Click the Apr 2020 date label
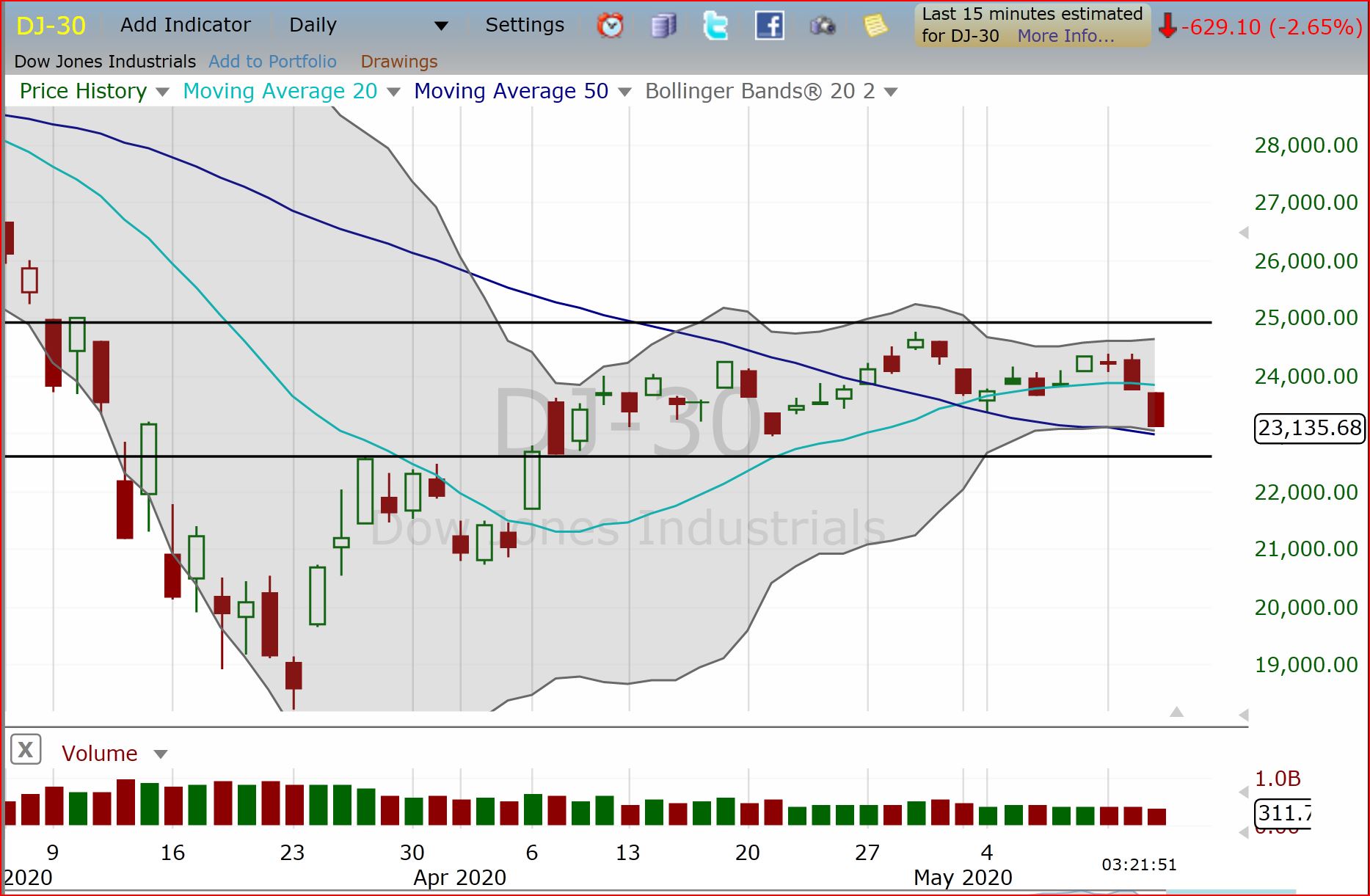 point(459,878)
